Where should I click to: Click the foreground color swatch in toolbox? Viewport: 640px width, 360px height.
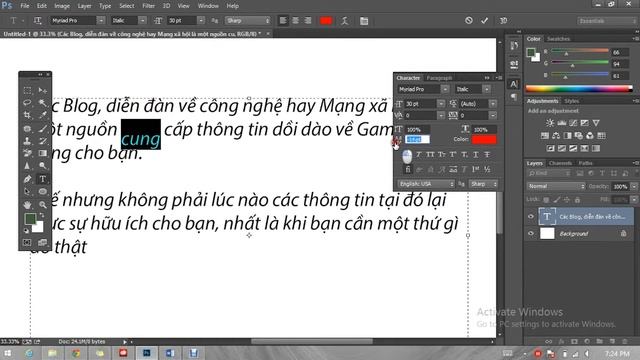coord(30,219)
